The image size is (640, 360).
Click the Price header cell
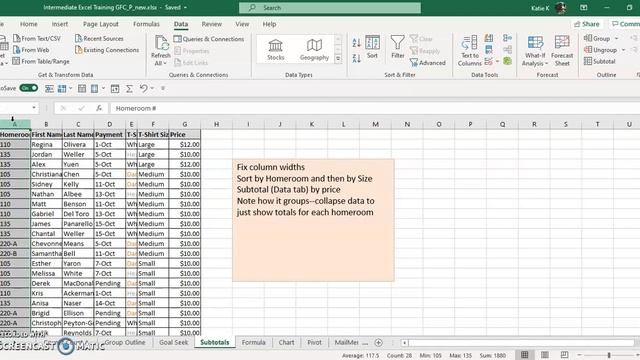click(184, 134)
